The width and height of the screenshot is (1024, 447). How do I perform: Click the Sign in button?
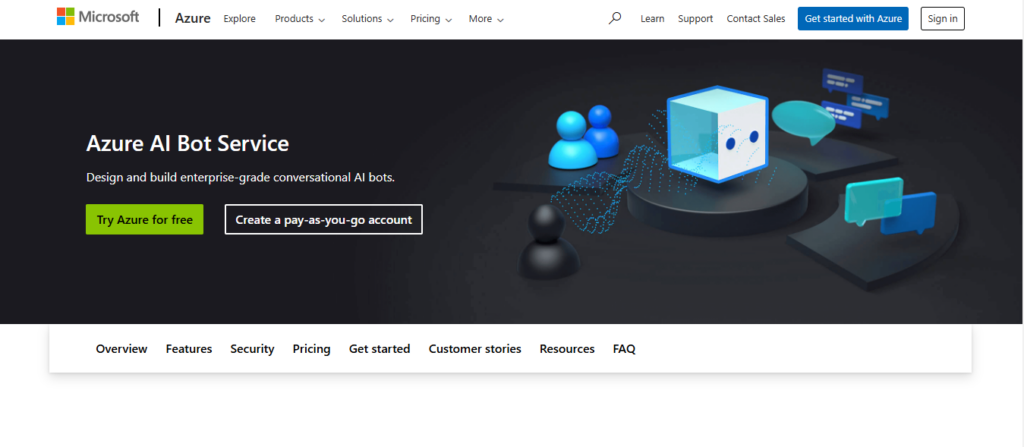[x=942, y=18]
